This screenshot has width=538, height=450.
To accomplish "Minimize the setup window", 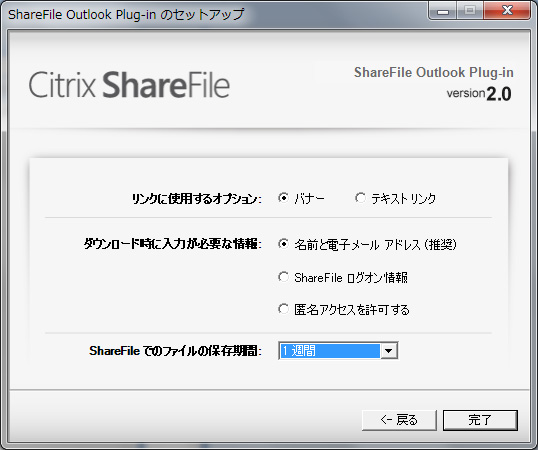I will point(443,11).
